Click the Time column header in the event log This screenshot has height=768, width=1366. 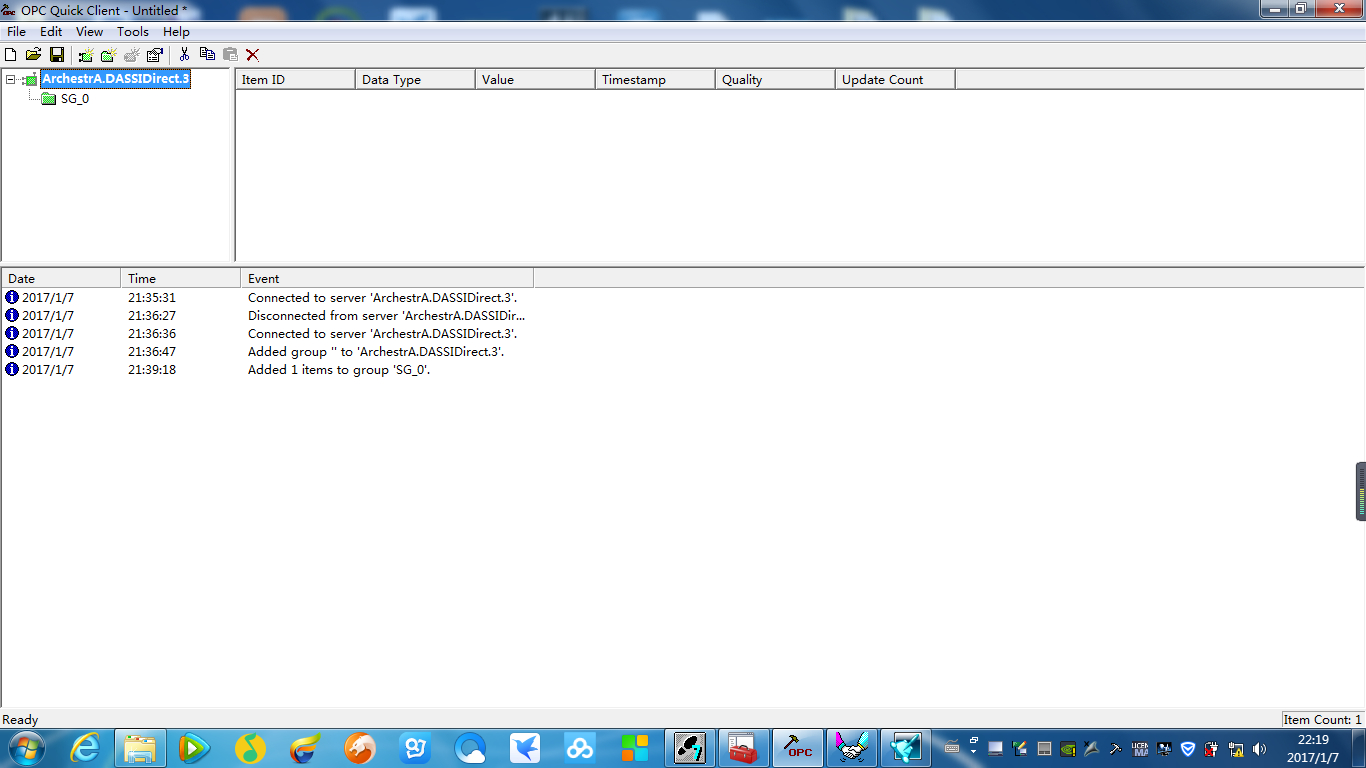(181, 278)
